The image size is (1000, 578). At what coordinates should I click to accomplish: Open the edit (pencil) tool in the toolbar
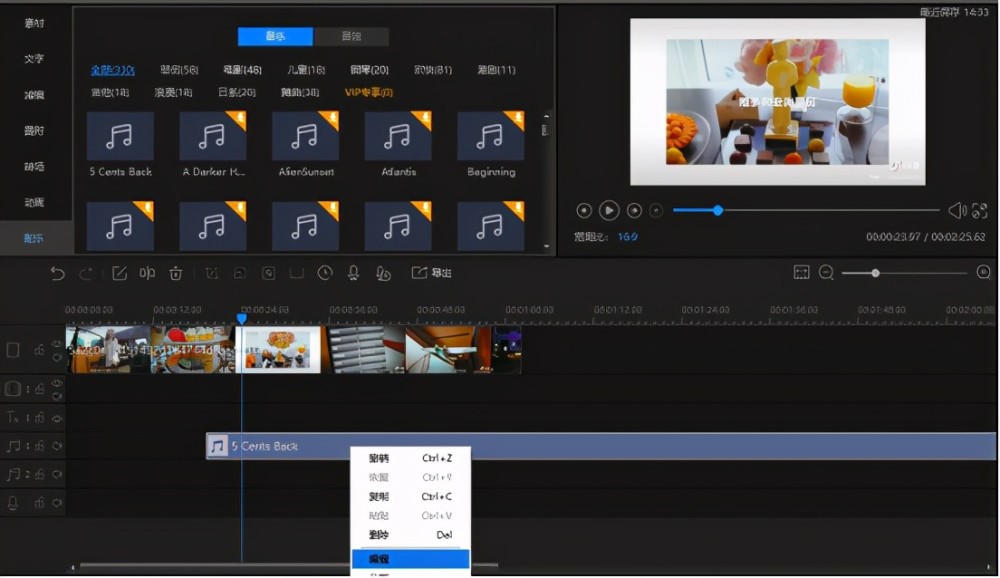[x=119, y=274]
